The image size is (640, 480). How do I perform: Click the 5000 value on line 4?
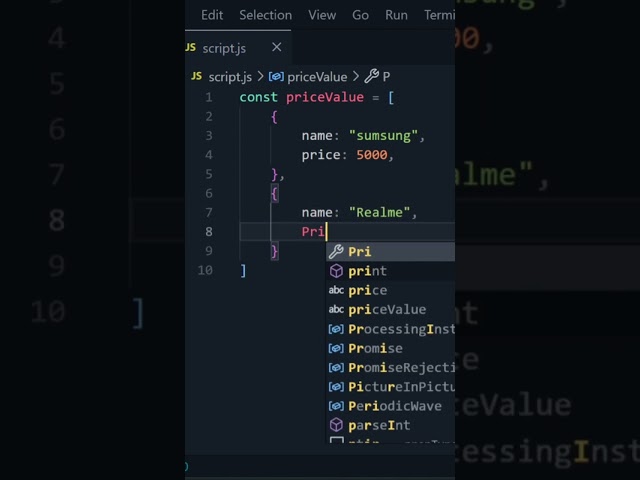(372, 155)
